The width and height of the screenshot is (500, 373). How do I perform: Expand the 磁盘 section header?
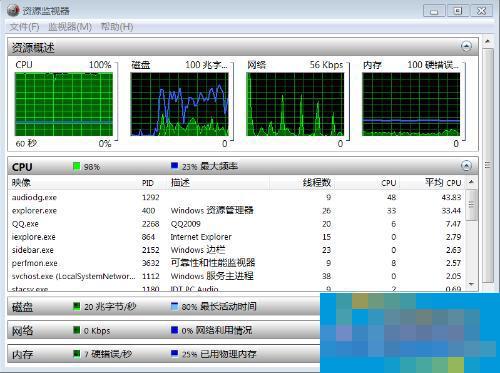(x=163, y=306)
